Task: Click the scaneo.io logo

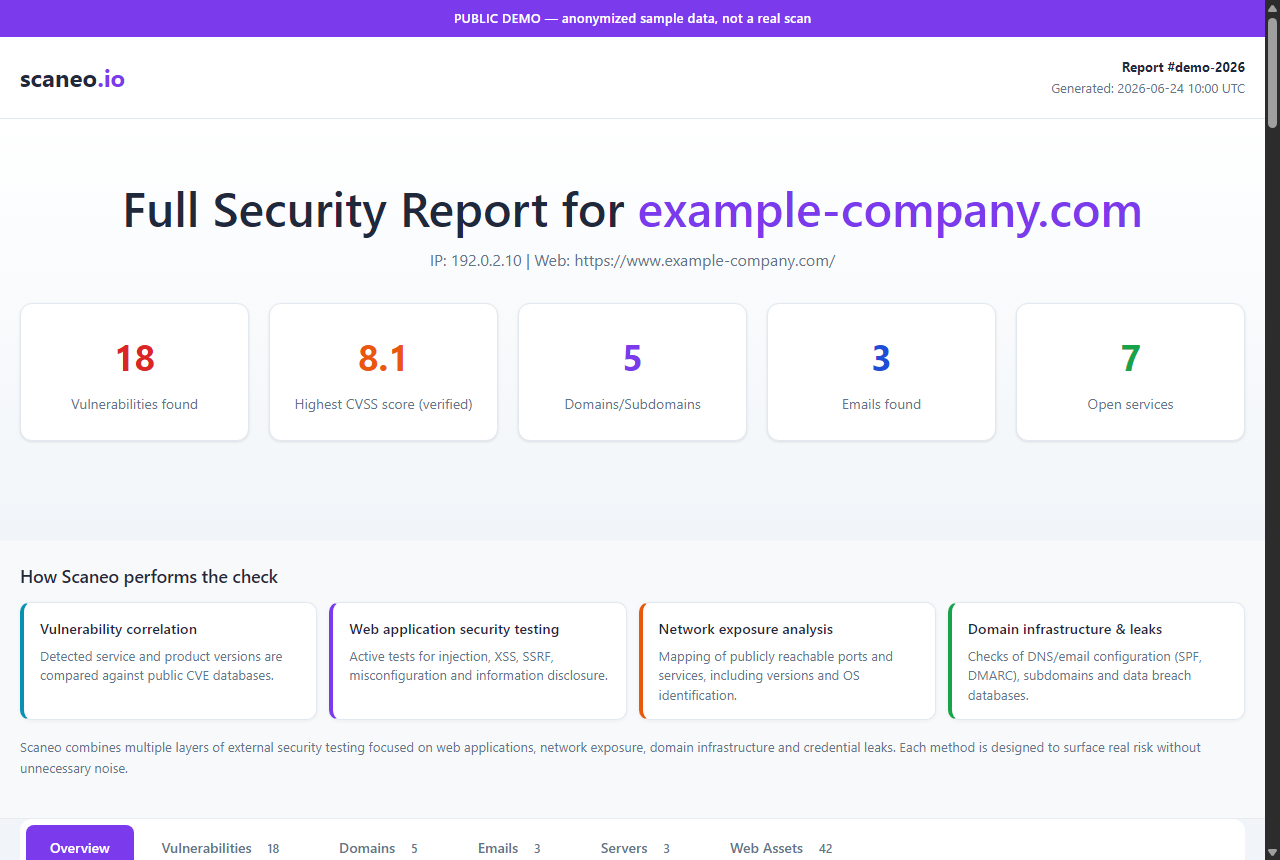Action: 72,79
